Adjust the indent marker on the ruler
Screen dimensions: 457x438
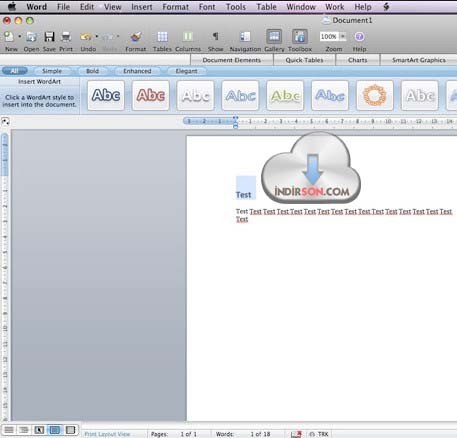[x=235, y=122]
